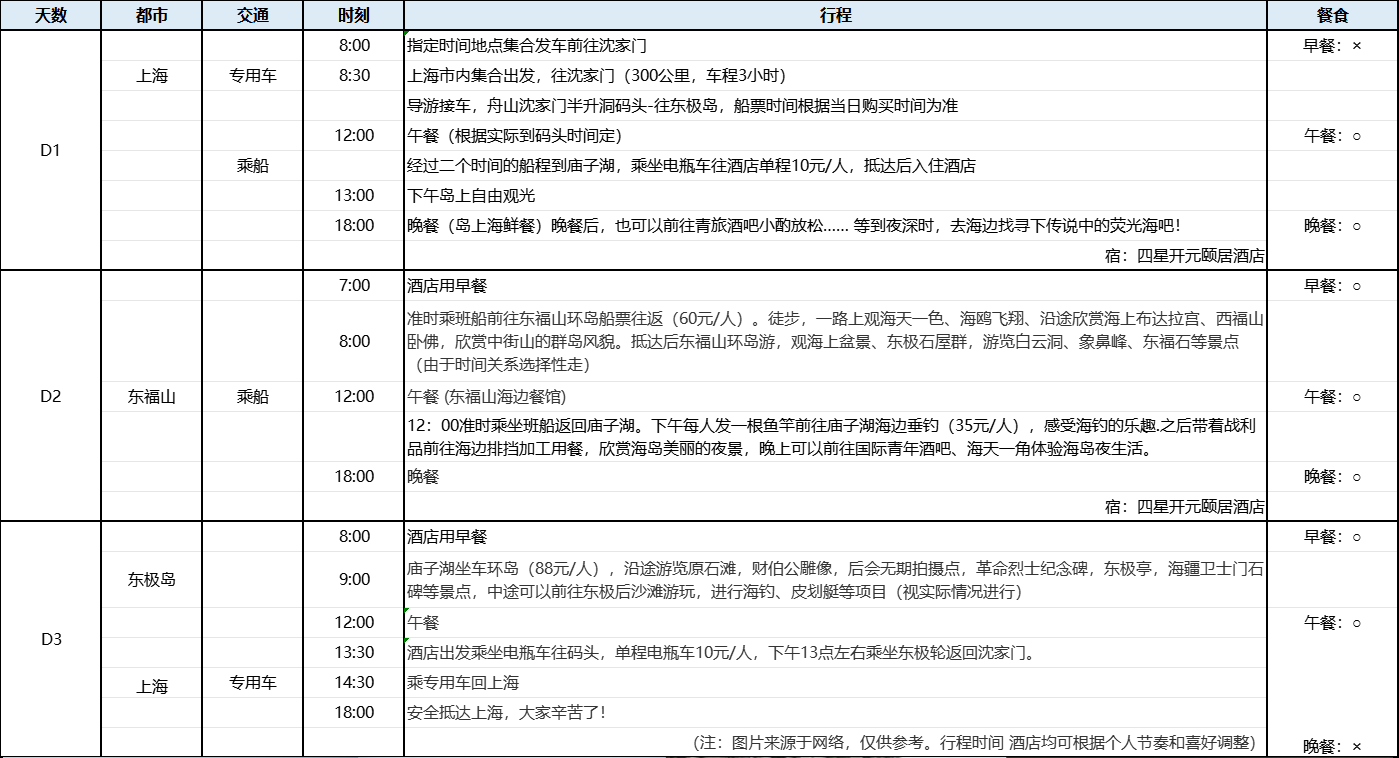
Task: Click the 午餐 (东福山海边餐馆) cell
Action: (835, 397)
